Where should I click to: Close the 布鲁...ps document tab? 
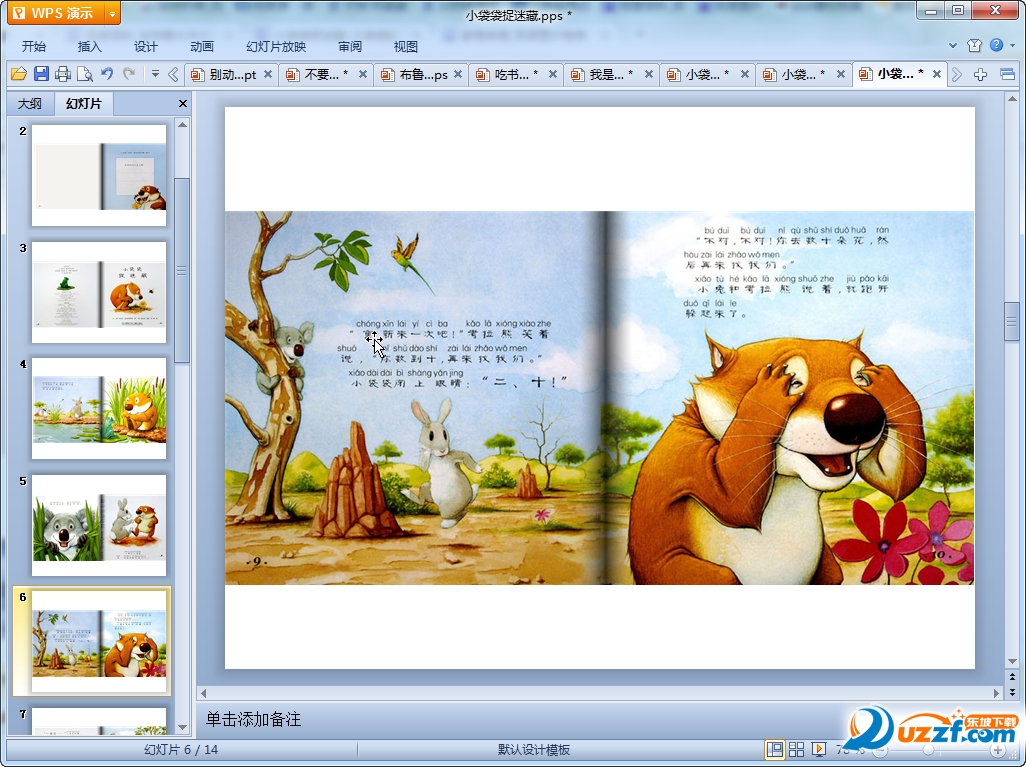click(x=458, y=75)
